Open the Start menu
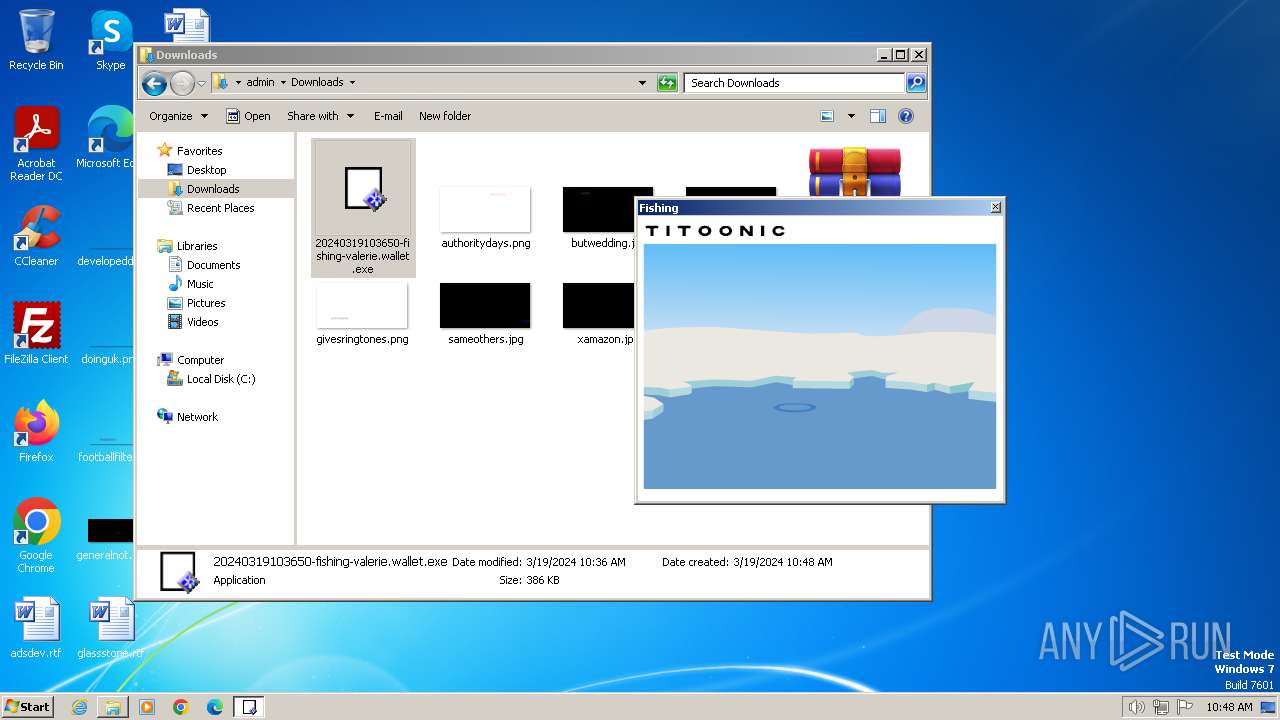Screen dimensions: 1280x720 coord(27,707)
